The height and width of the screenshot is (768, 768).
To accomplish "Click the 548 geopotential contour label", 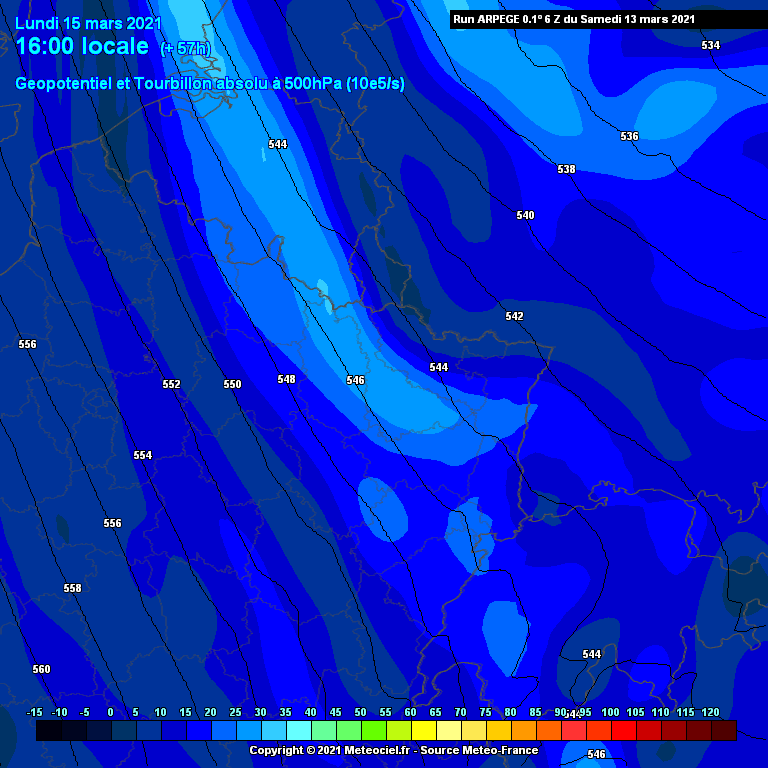I will [x=287, y=379].
